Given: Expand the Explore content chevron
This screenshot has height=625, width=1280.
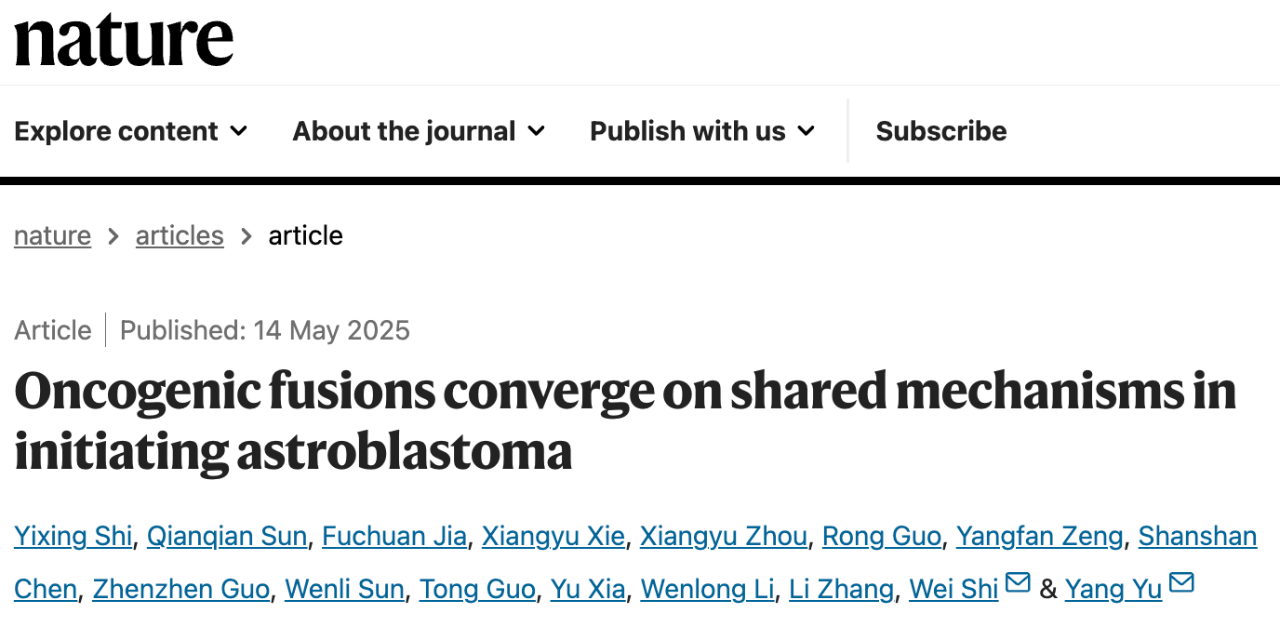Looking at the screenshot, I should click(239, 131).
